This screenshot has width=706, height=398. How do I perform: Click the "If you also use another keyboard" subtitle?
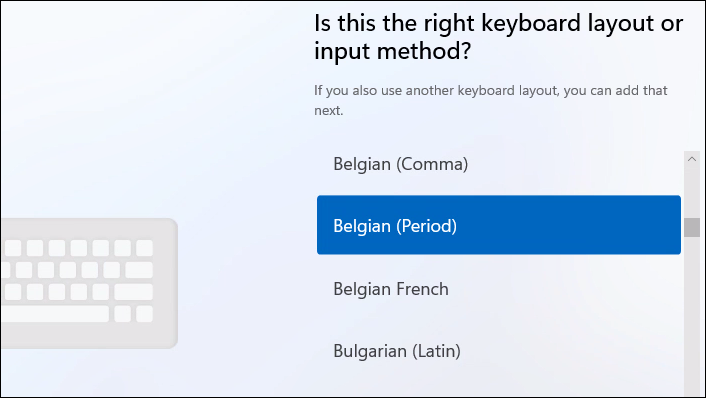pos(491,90)
